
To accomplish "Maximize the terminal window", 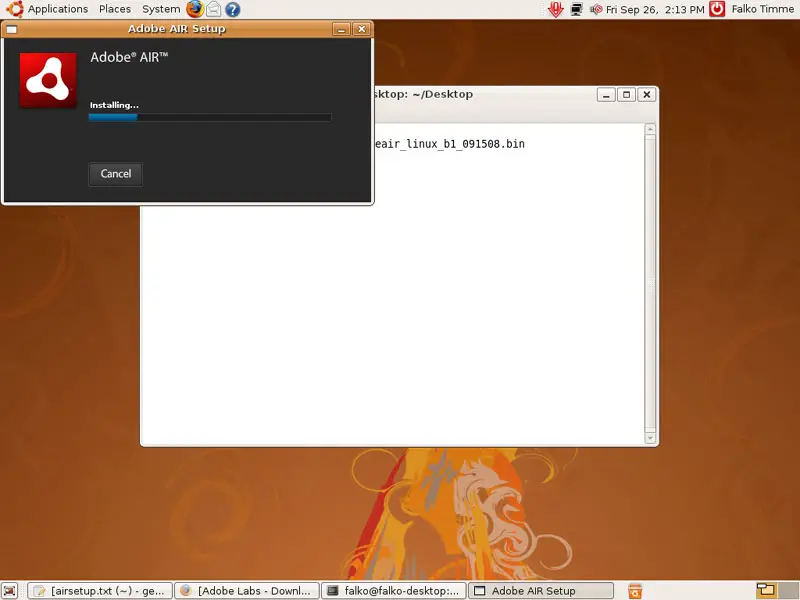I will point(626,94).
